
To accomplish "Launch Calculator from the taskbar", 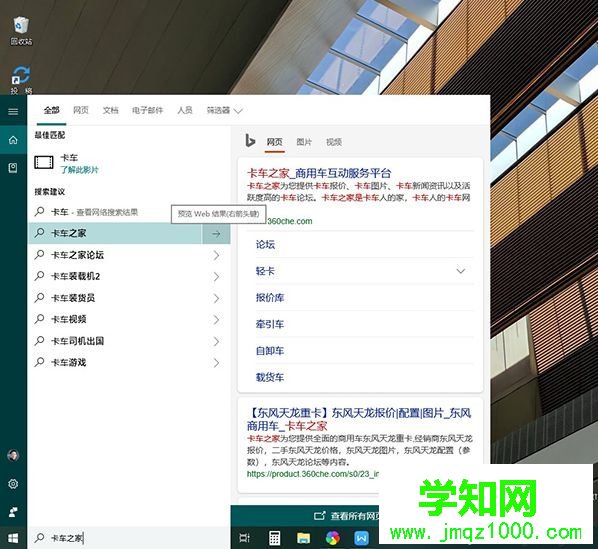I will [275, 538].
